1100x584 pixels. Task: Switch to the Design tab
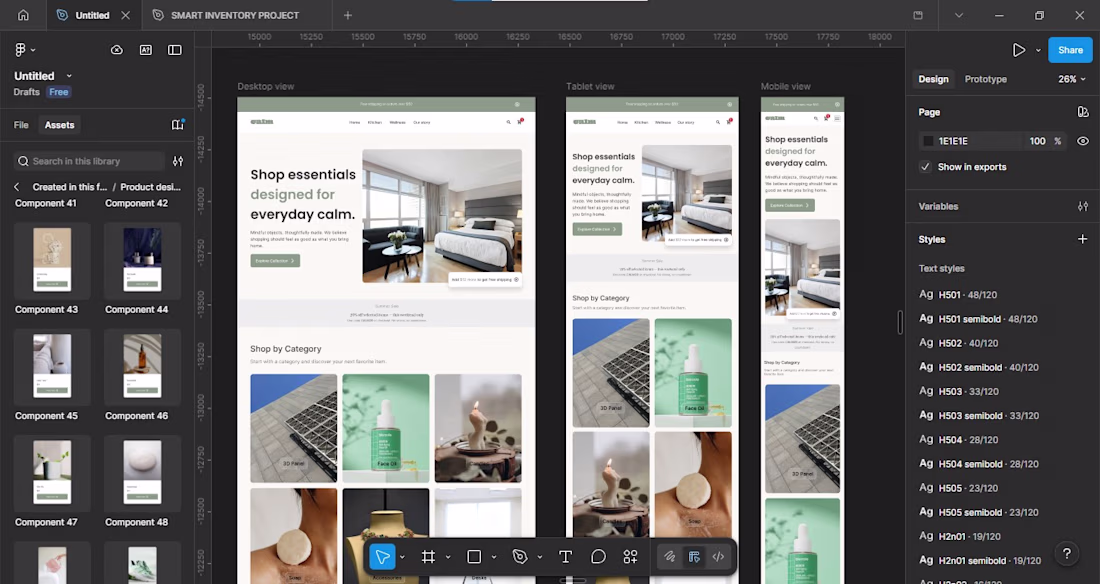click(x=933, y=79)
